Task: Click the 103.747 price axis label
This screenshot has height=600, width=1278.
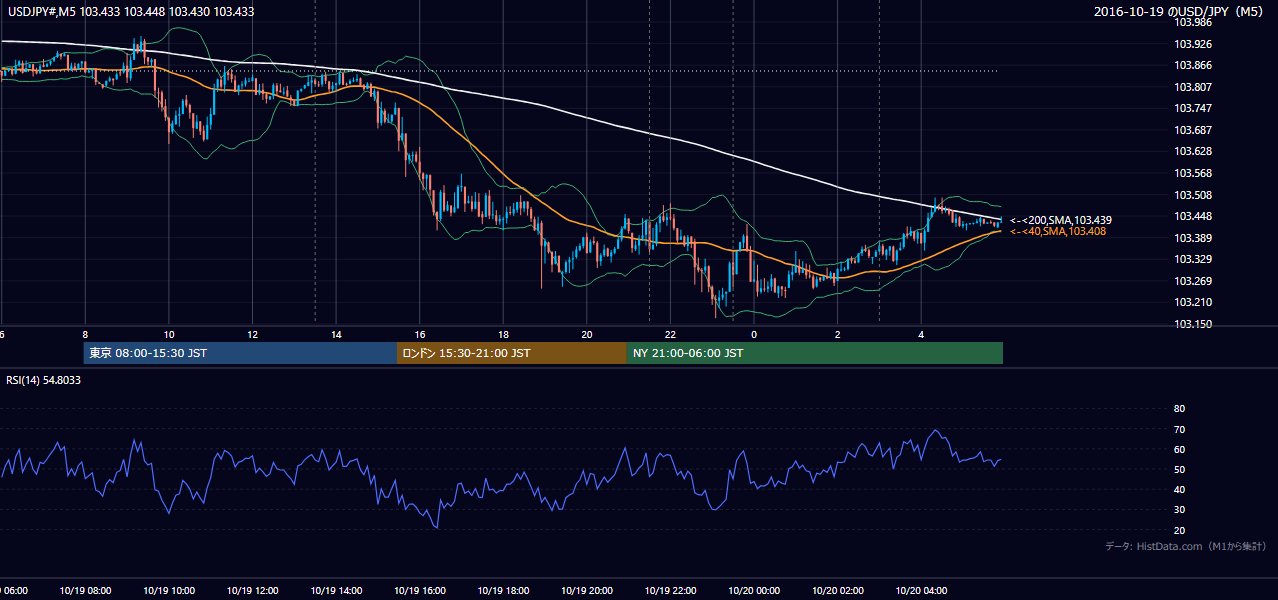Action: [1193, 108]
